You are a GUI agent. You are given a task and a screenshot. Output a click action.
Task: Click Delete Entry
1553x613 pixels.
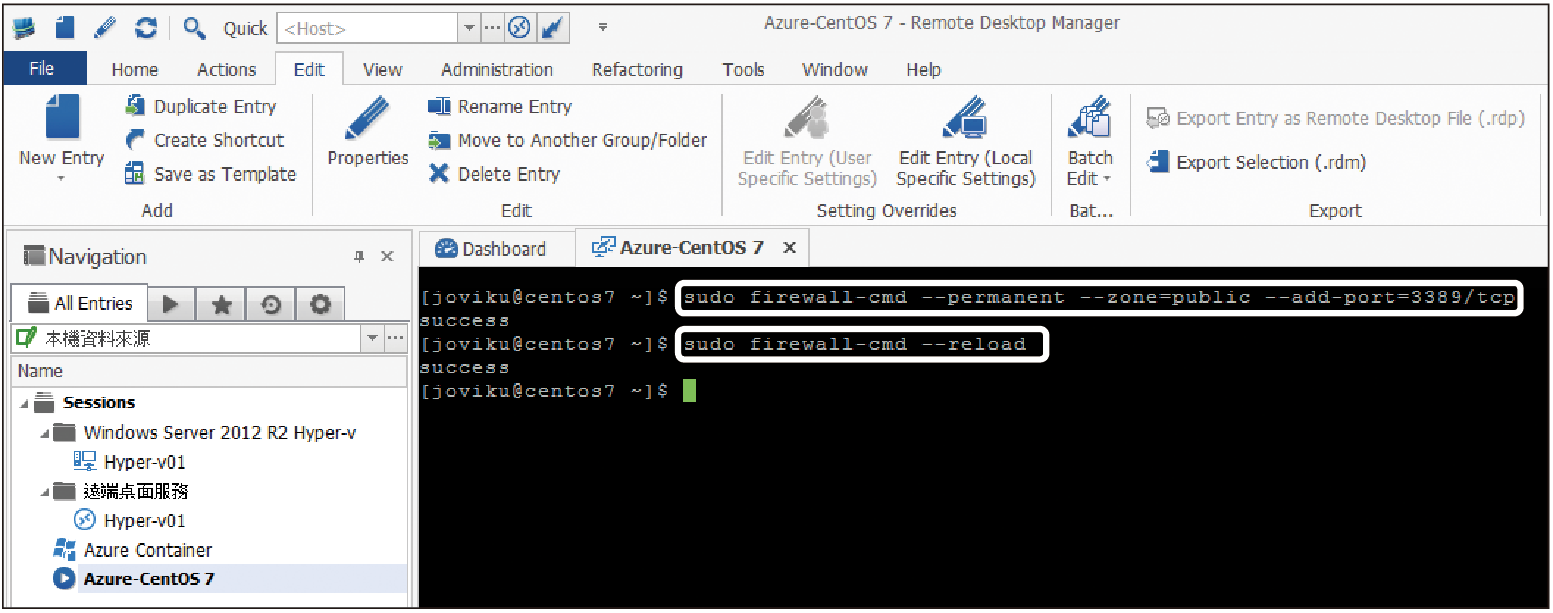pos(494,174)
